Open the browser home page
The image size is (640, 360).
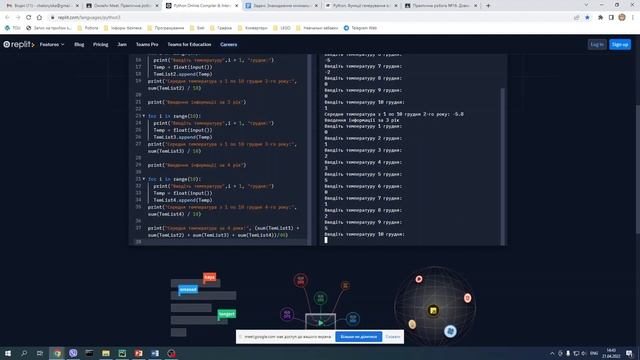click(39, 18)
